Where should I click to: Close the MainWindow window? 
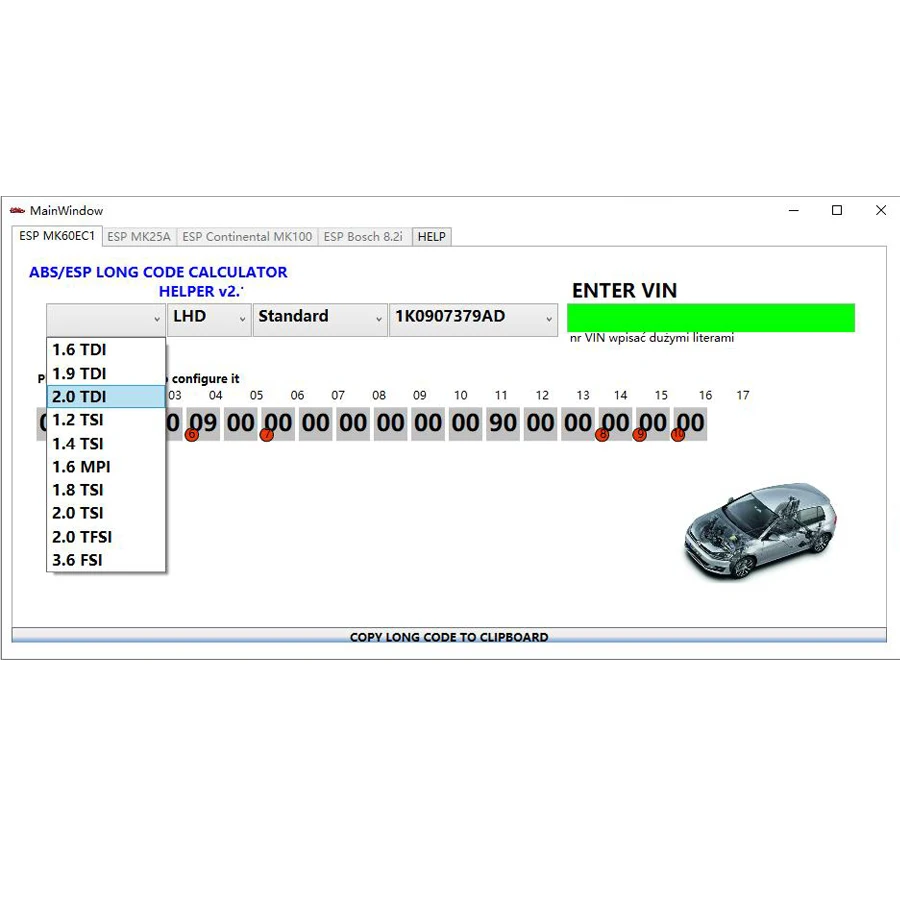880,211
